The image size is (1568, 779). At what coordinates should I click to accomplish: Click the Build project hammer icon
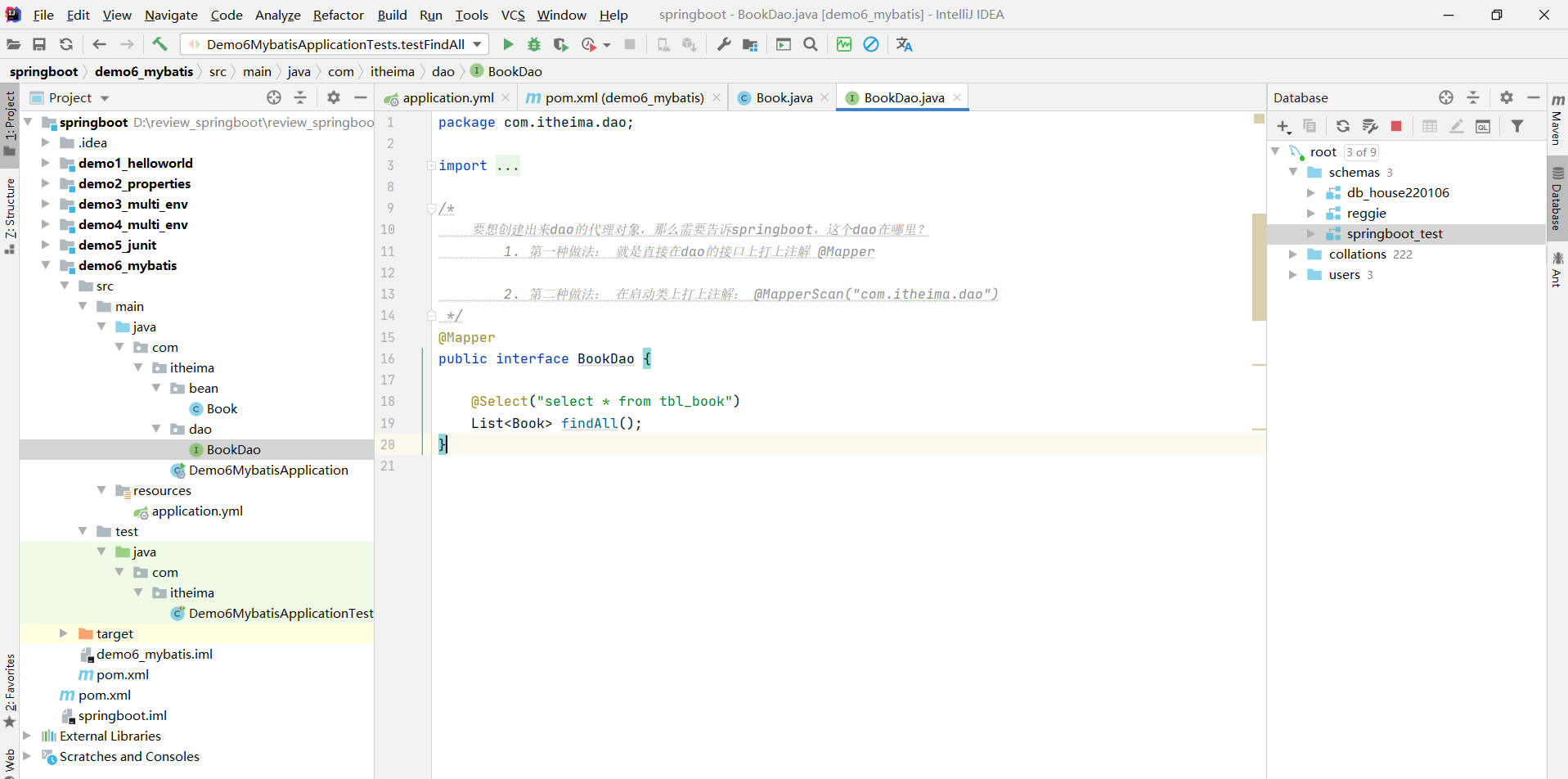pyautogui.click(x=159, y=44)
